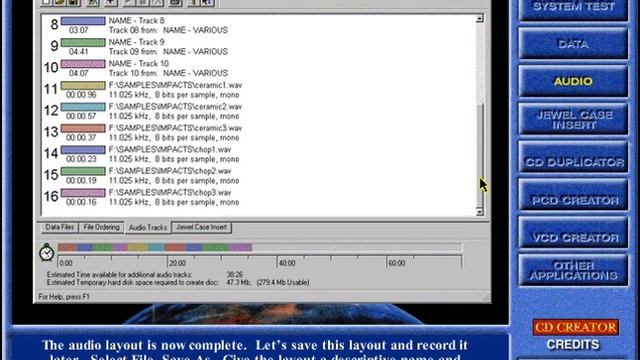Select track 9 'NAME - Track 9'
The width and height of the screenshot is (640, 360).
(137, 42)
